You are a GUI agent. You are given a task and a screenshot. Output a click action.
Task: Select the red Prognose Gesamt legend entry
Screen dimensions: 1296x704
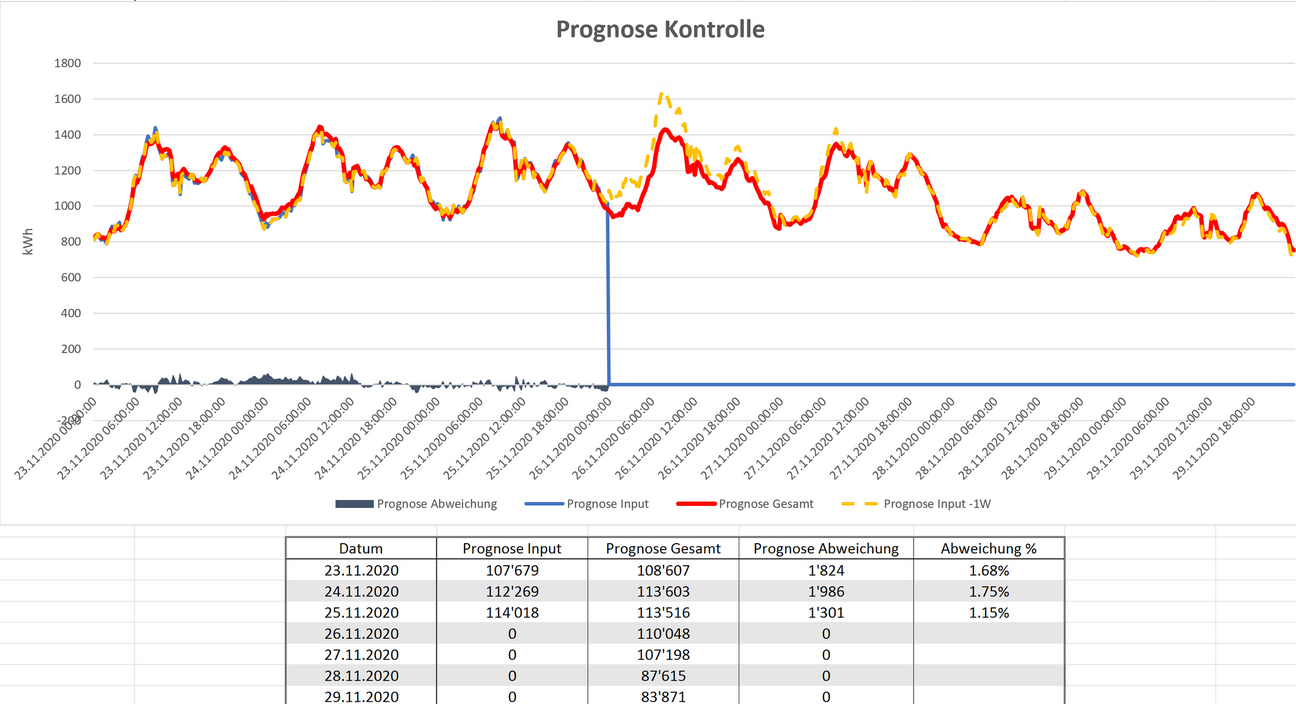coord(745,504)
